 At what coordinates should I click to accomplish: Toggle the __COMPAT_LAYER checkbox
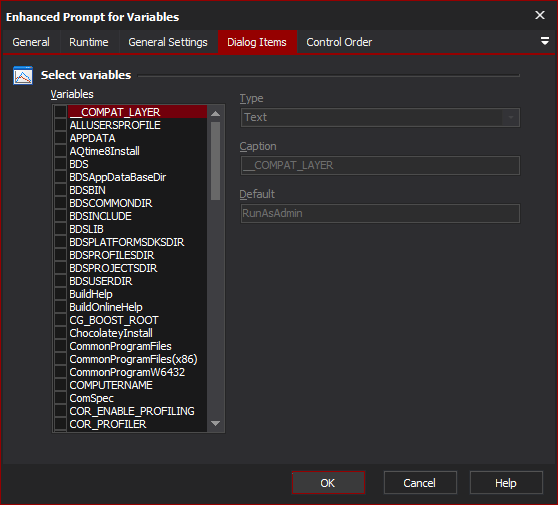(60, 112)
